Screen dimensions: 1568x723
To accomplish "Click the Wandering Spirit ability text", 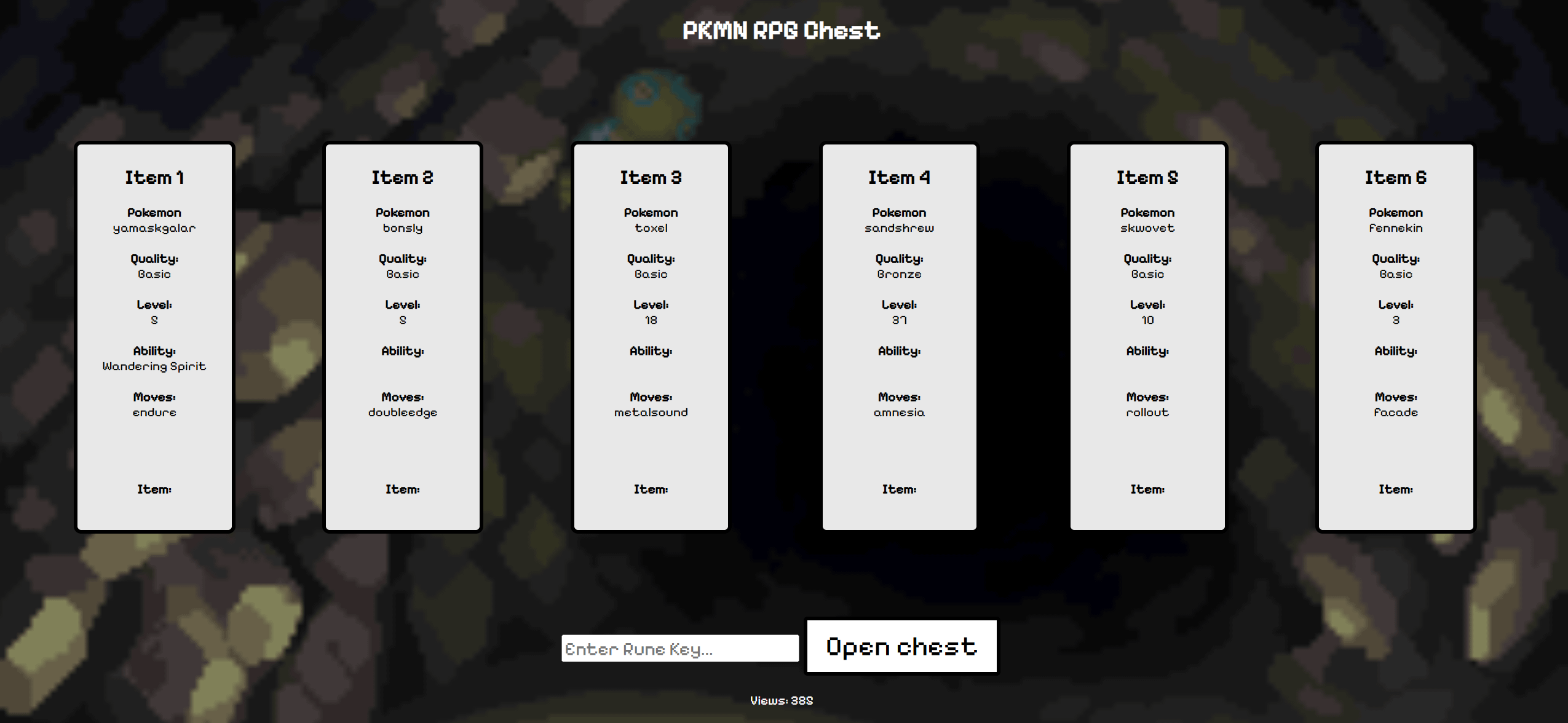I will pyautogui.click(x=154, y=366).
